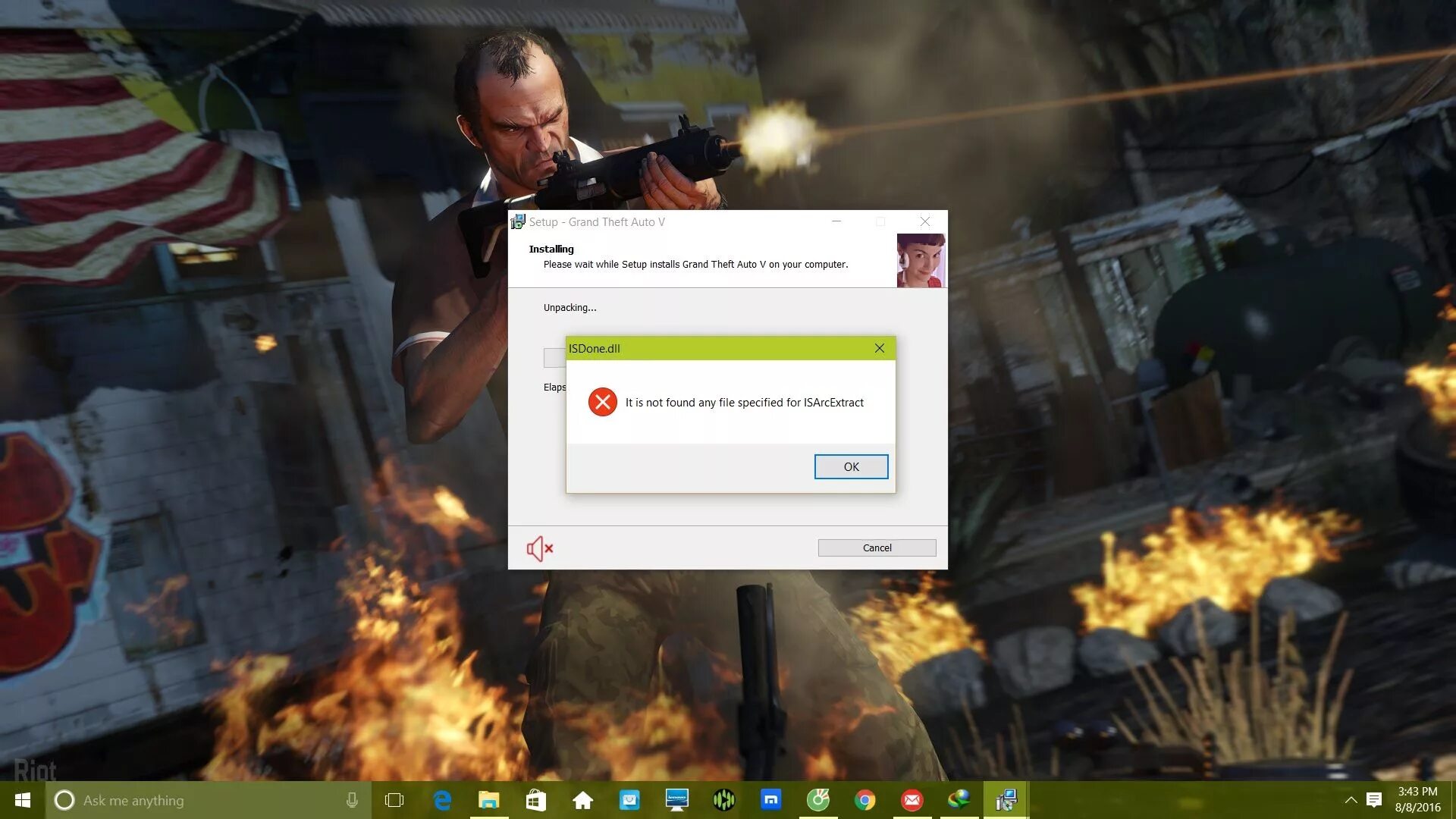Click the installer progress bar under Unpacking
Viewport: 1456px width, 819px height.
(554, 358)
